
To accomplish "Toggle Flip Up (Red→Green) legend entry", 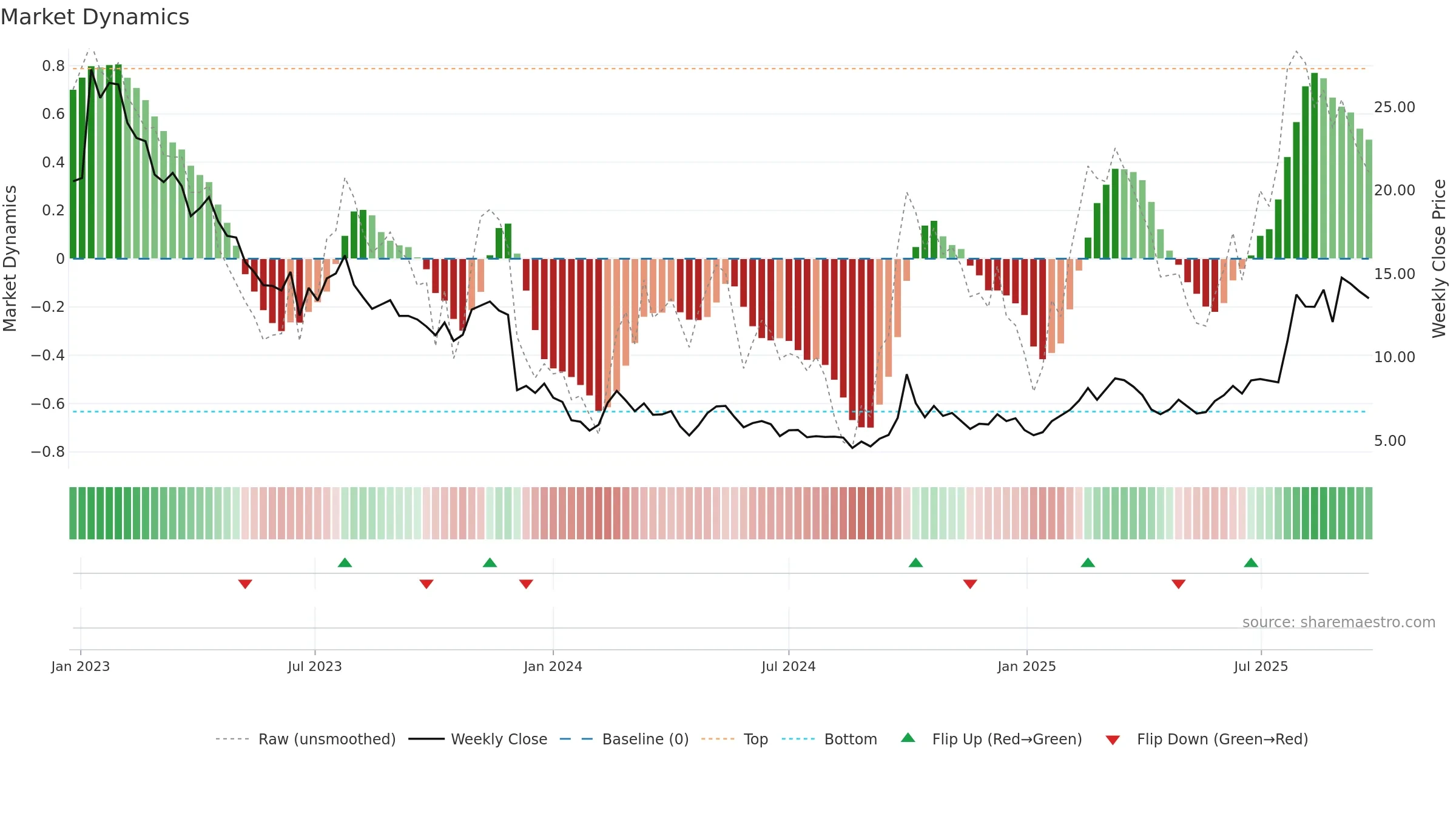I will (x=991, y=739).
